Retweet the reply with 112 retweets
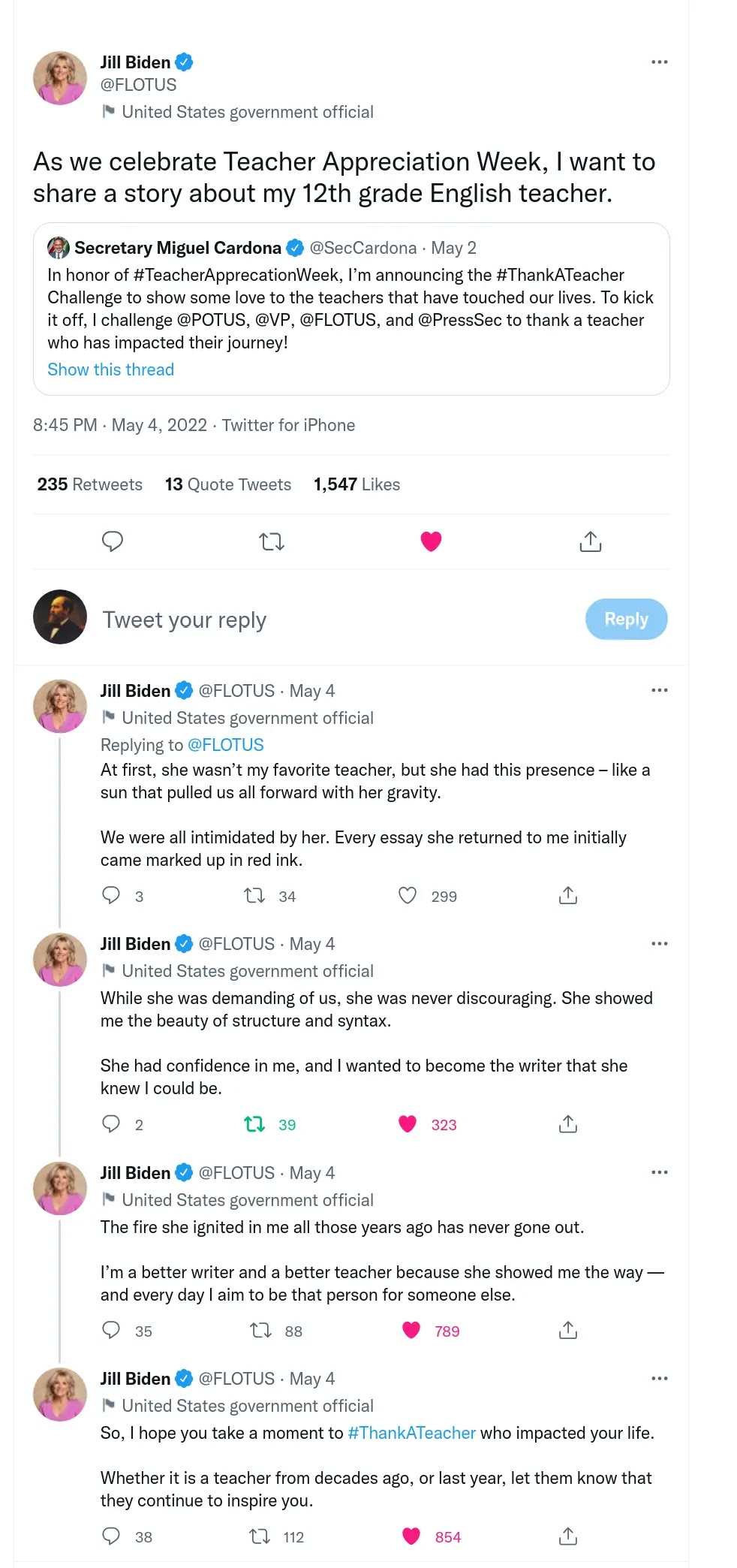The image size is (737, 1568). pyautogui.click(x=260, y=1536)
